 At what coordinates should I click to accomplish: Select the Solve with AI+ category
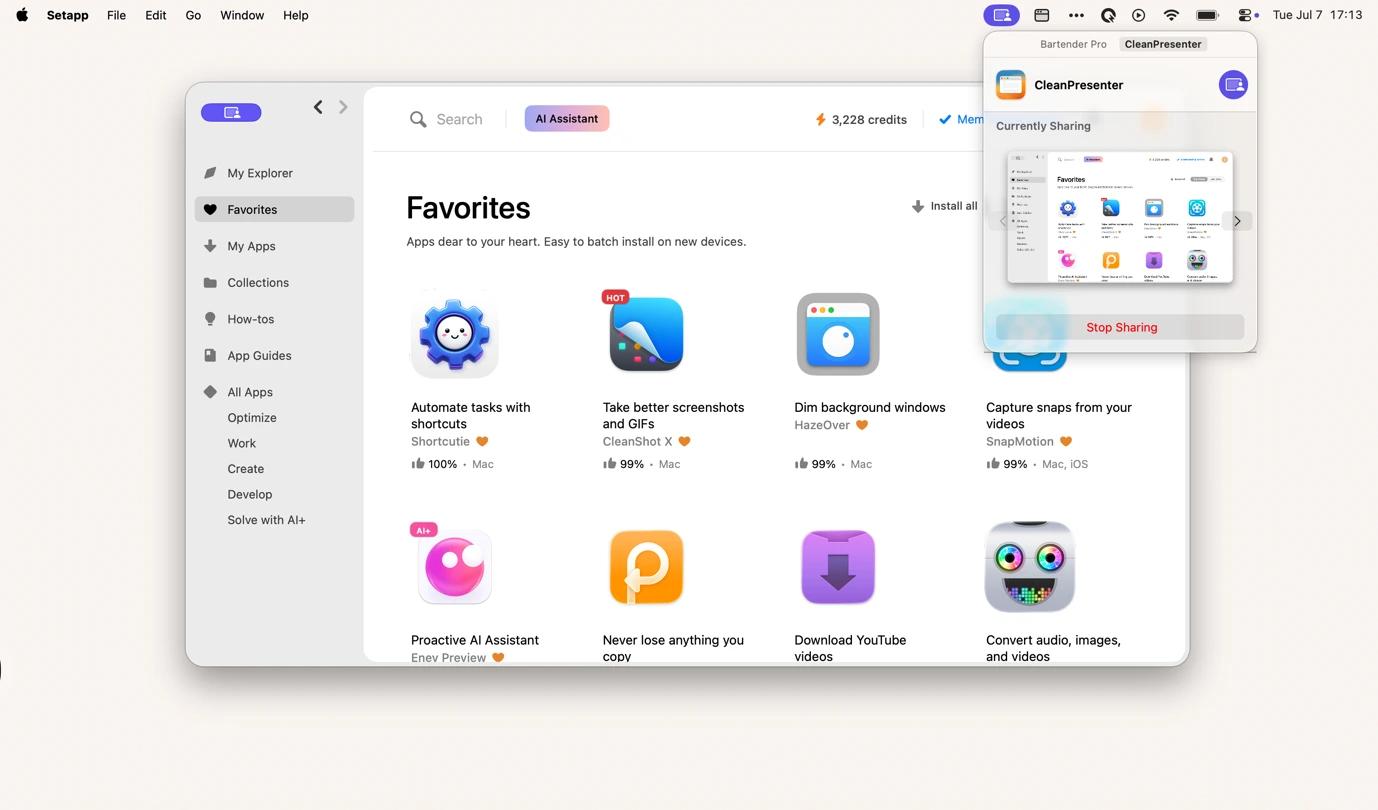click(266, 520)
